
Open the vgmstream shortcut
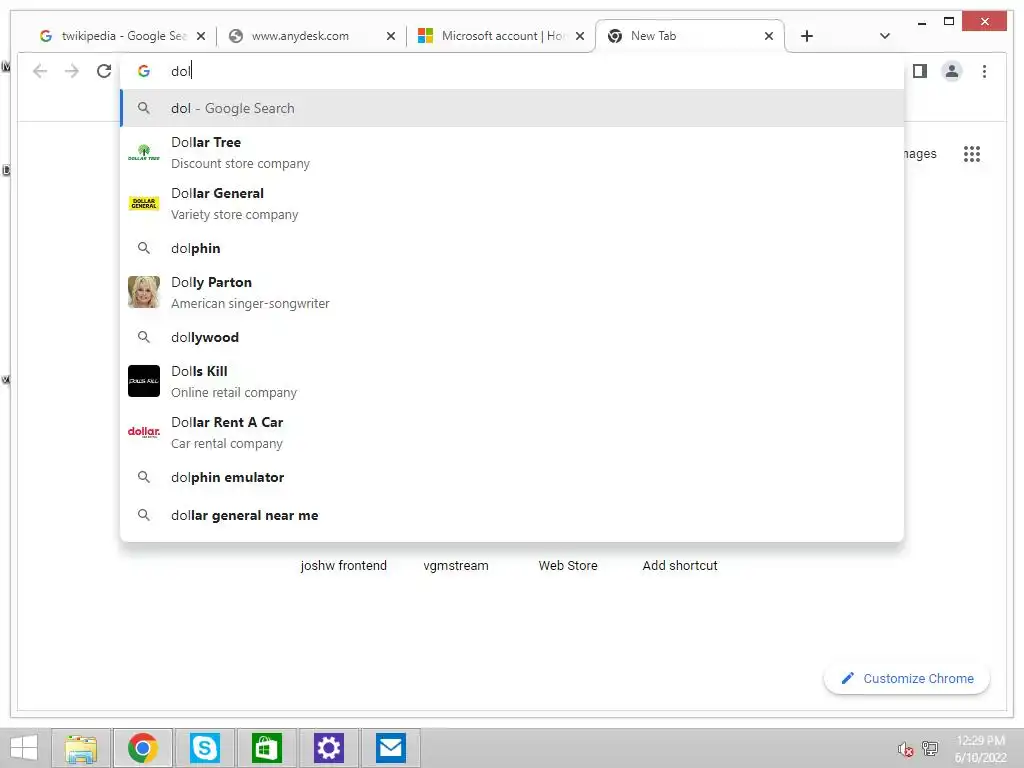456,566
